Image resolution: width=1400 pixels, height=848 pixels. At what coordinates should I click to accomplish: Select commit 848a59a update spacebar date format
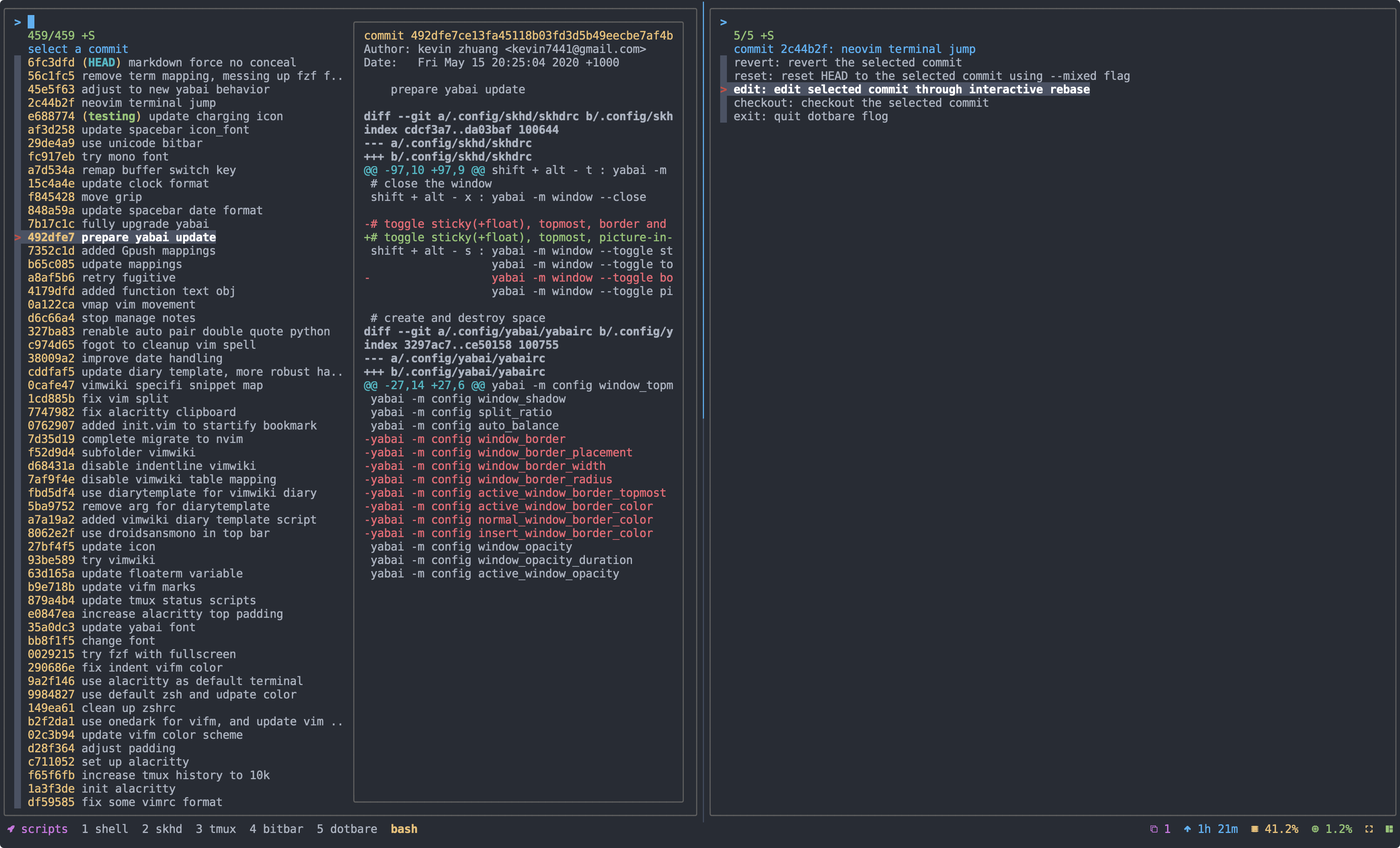[146, 210]
